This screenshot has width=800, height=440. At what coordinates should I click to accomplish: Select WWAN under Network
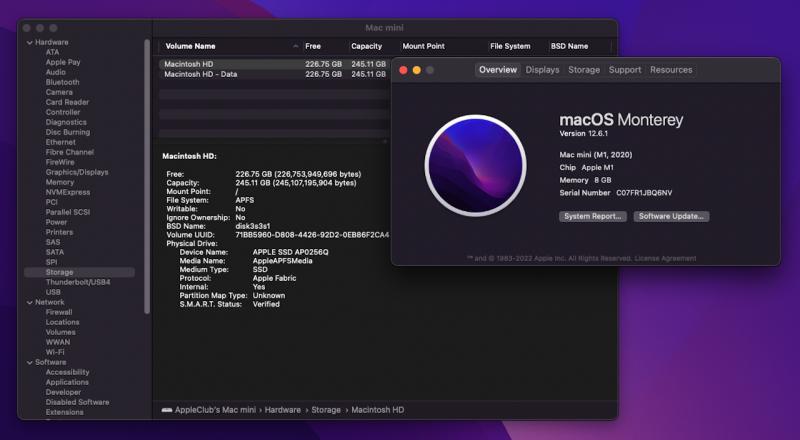58,342
